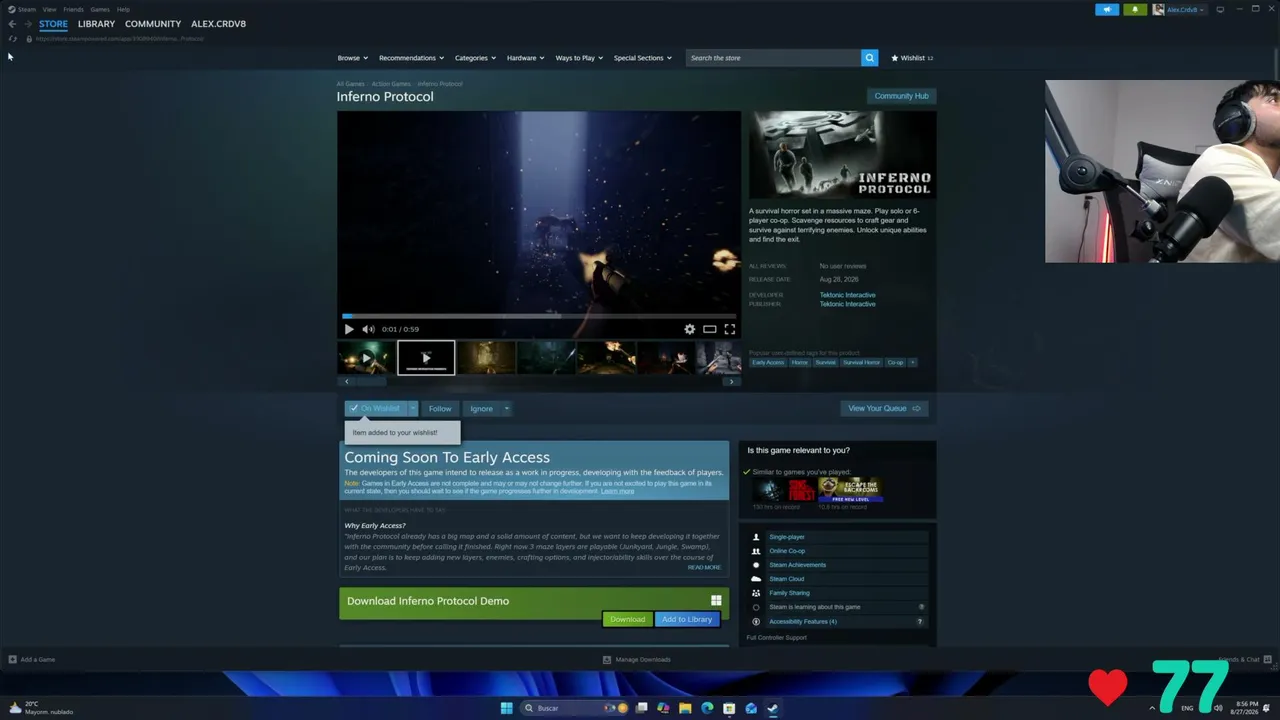Viewport: 1280px width, 720px height.
Task: Open the Tektonic Interactive developer link
Action: (x=847, y=295)
